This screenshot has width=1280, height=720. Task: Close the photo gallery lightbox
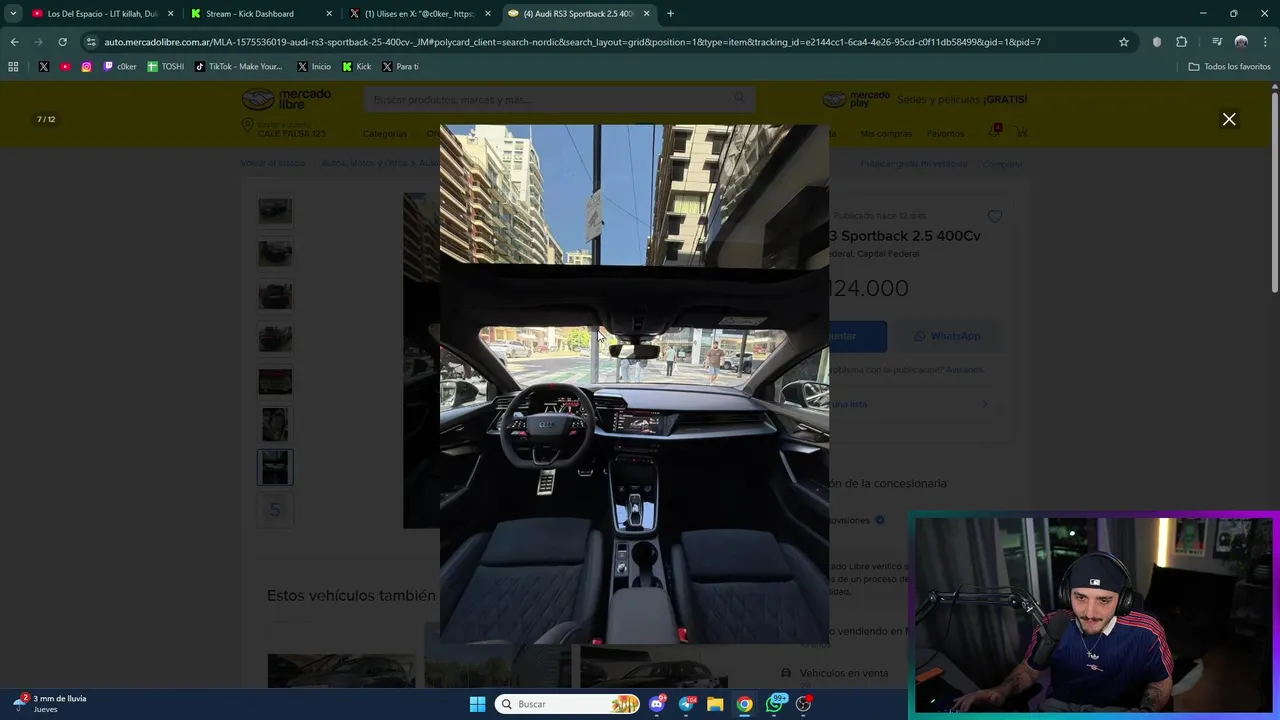click(x=1229, y=119)
